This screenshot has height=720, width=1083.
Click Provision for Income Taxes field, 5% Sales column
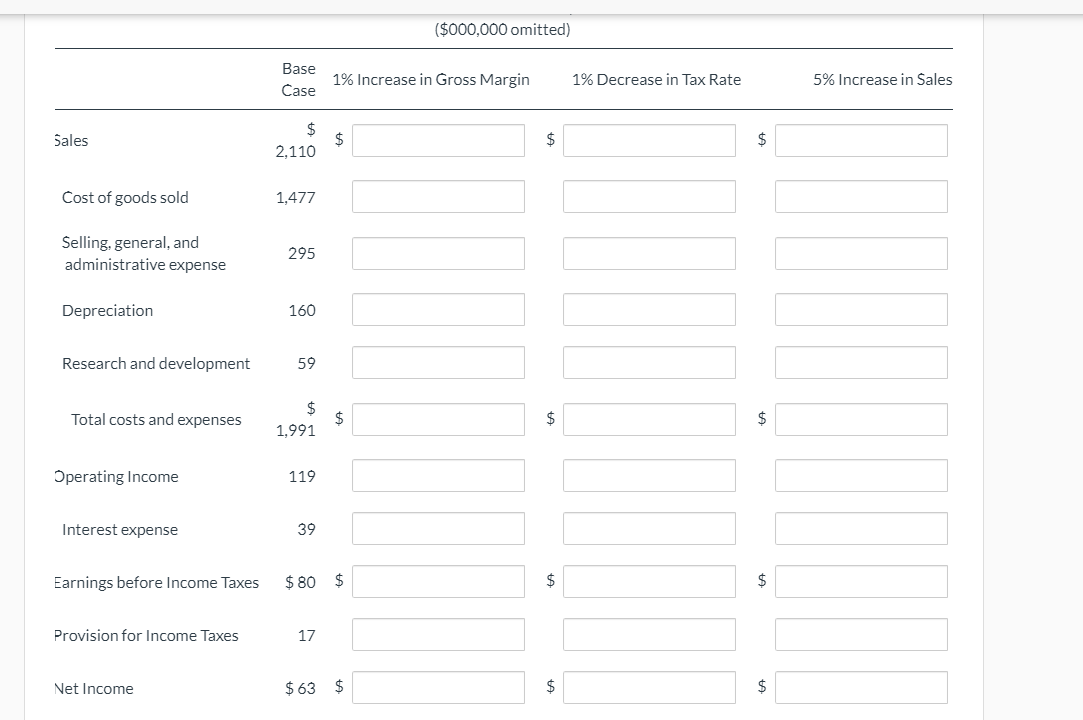point(861,634)
